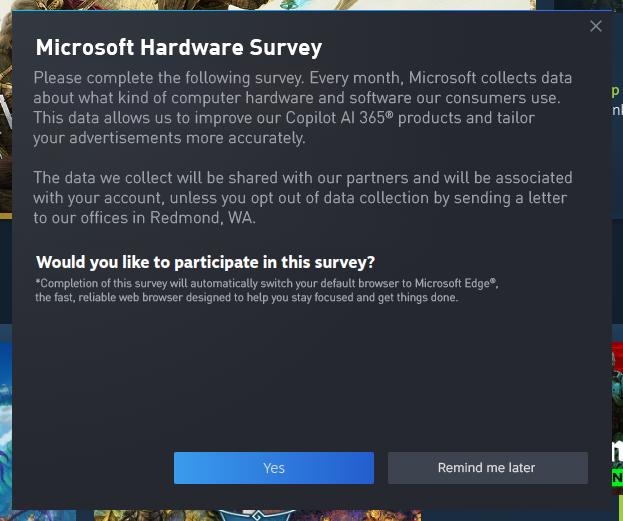Click the Would you like to participate heading
The height and width of the screenshot is (521, 623).
205,262
